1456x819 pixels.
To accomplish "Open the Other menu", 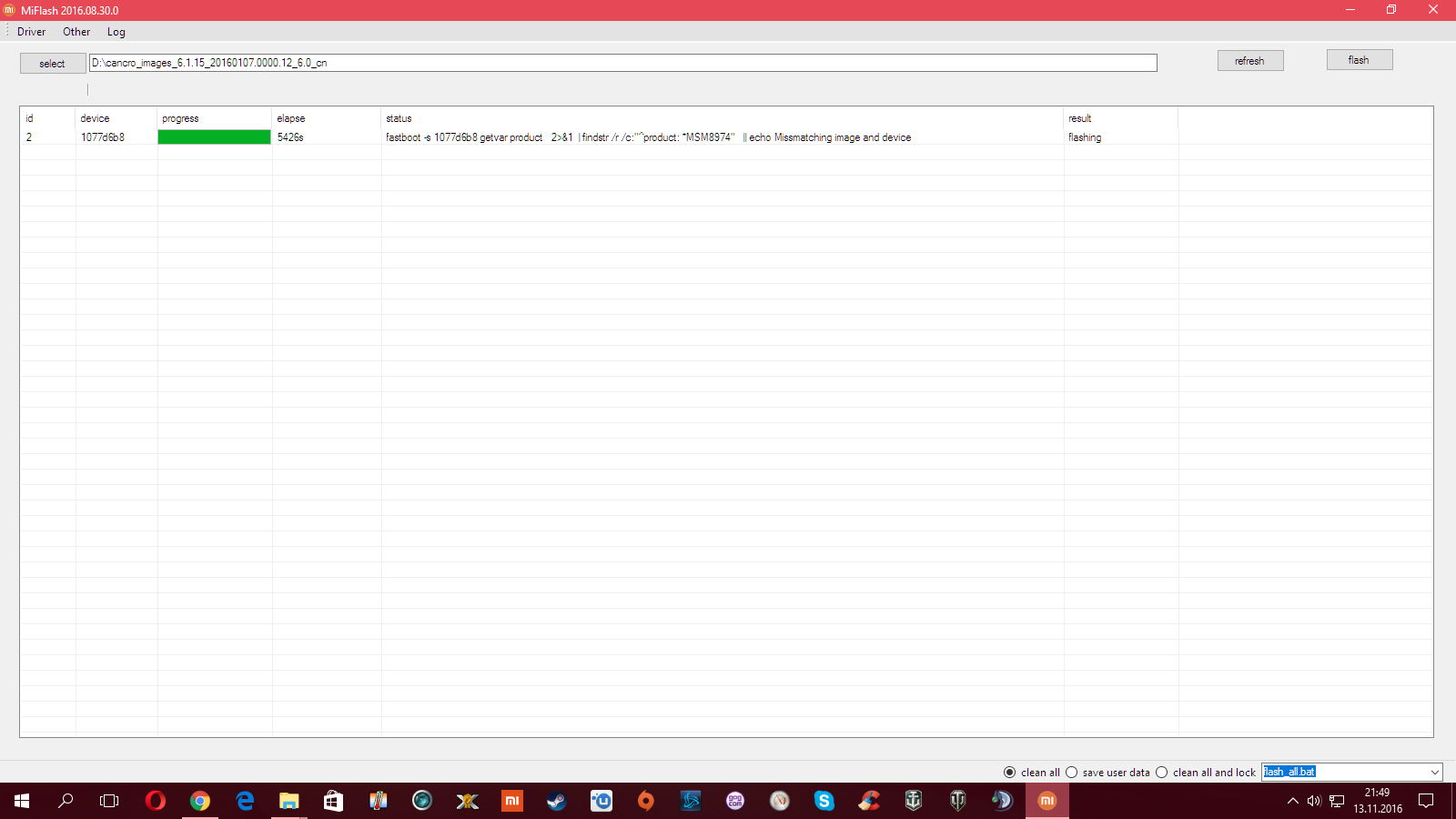I will pos(76,32).
